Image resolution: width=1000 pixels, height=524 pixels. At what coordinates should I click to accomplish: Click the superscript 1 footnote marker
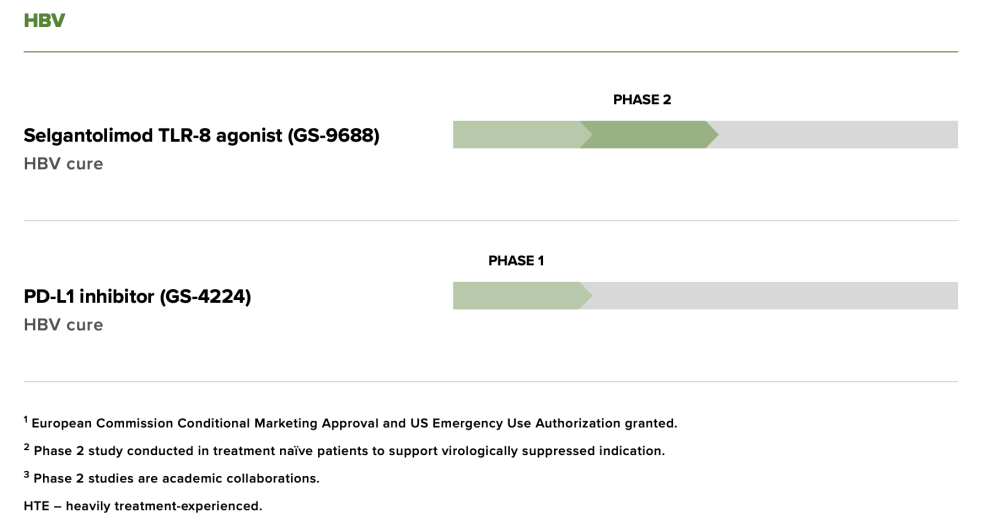tap(26, 419)
